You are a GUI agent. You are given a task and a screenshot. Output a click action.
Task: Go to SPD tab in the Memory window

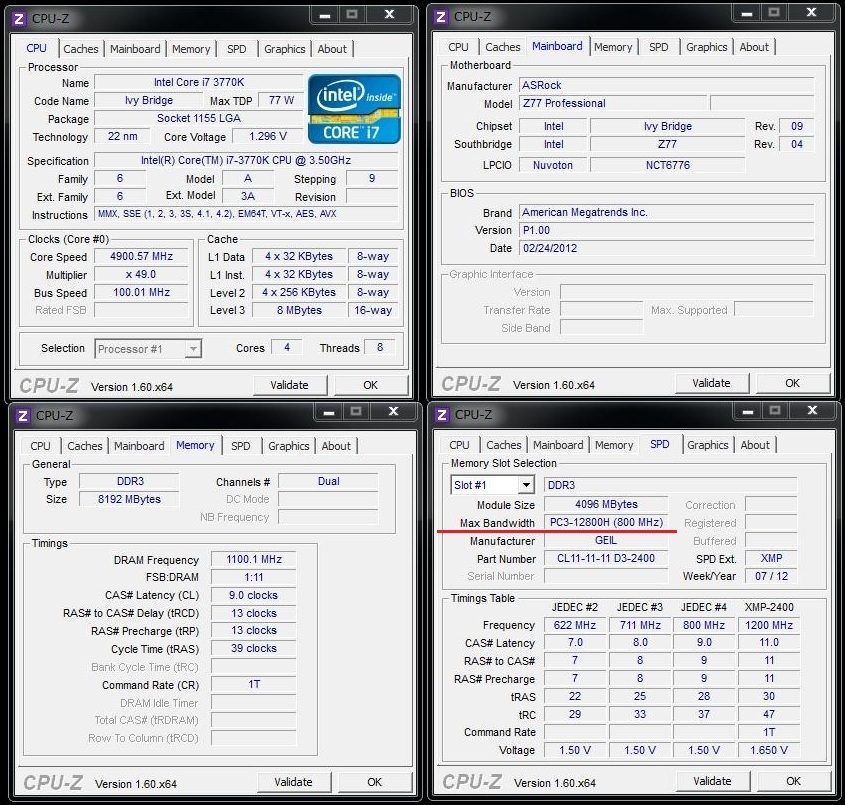pyautogui.click(x=241, y=446)
